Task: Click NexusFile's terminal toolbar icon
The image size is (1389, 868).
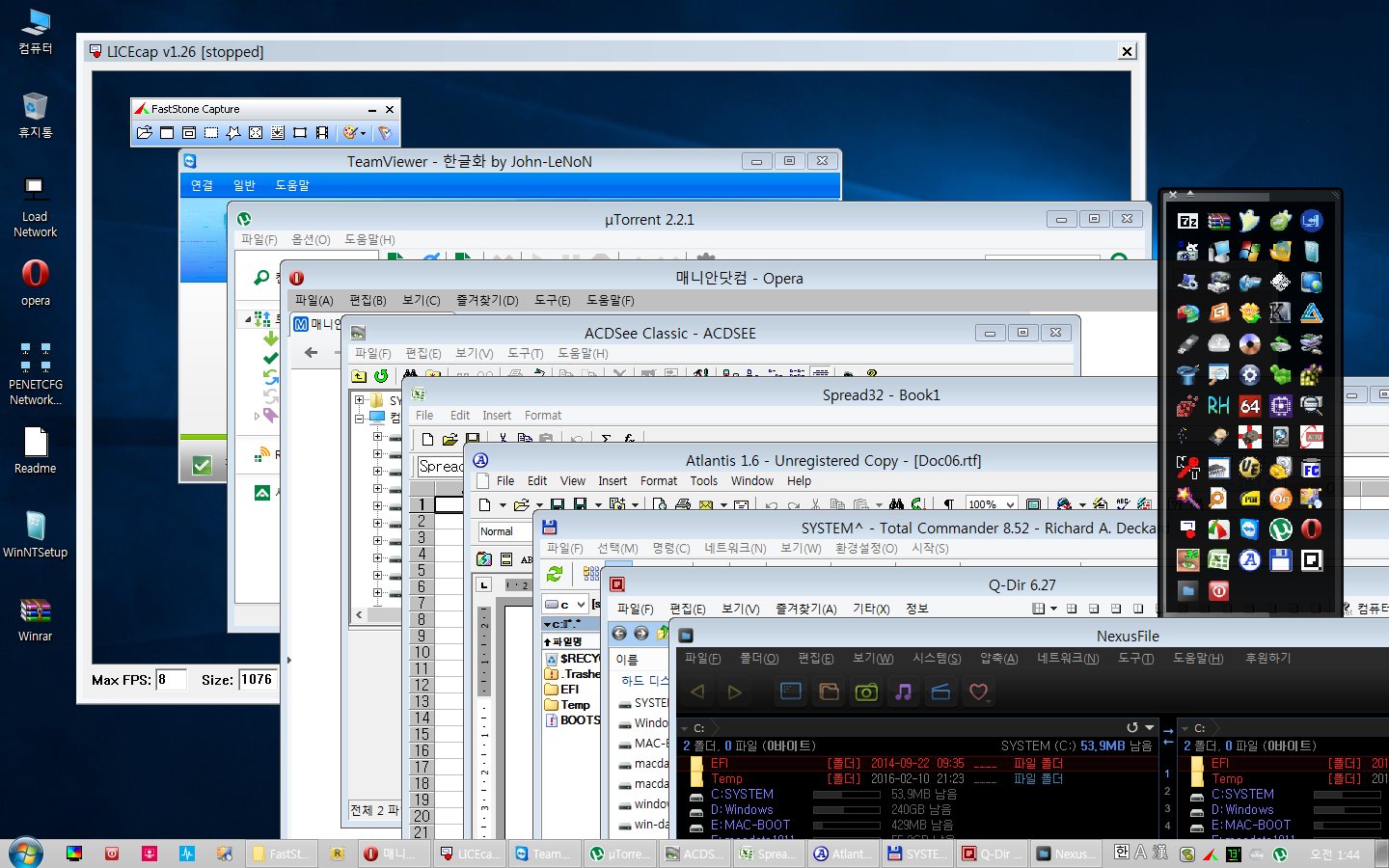Action: coord(791,691)
